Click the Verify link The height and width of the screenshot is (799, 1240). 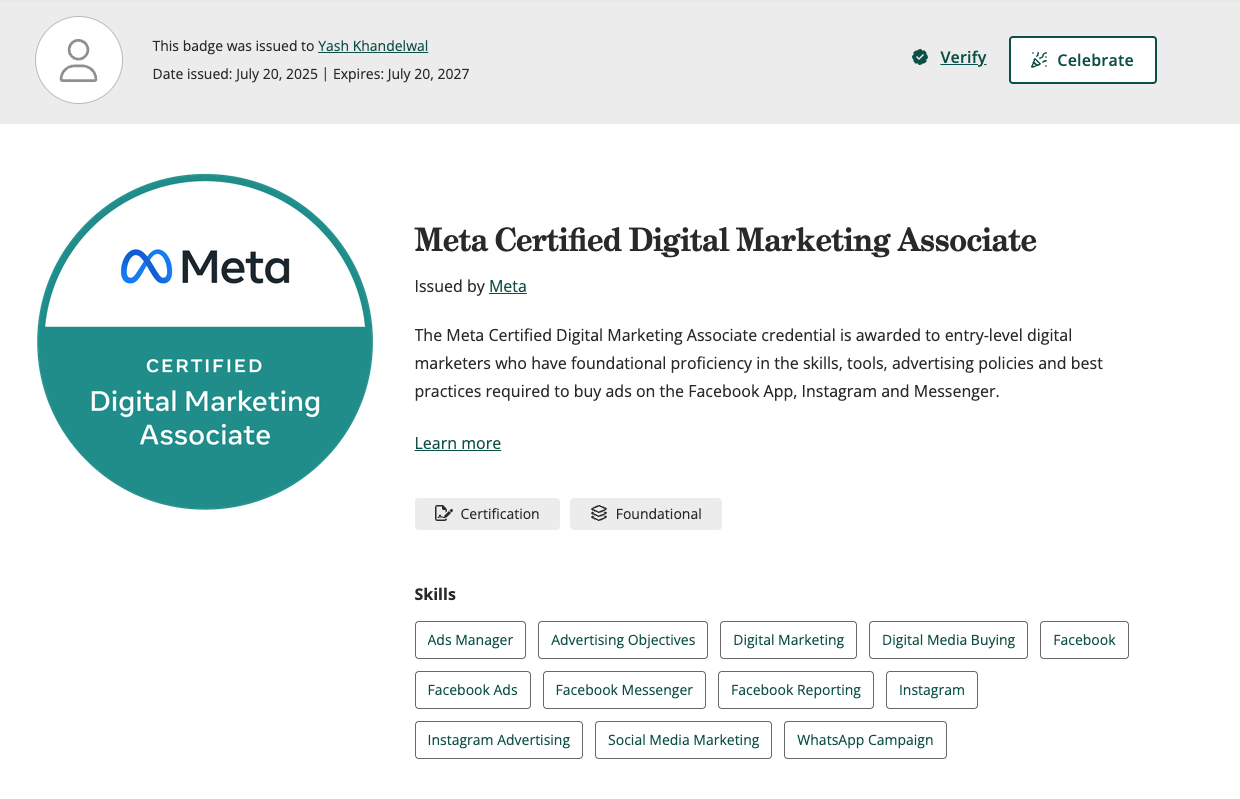click(x=963, y=58)
